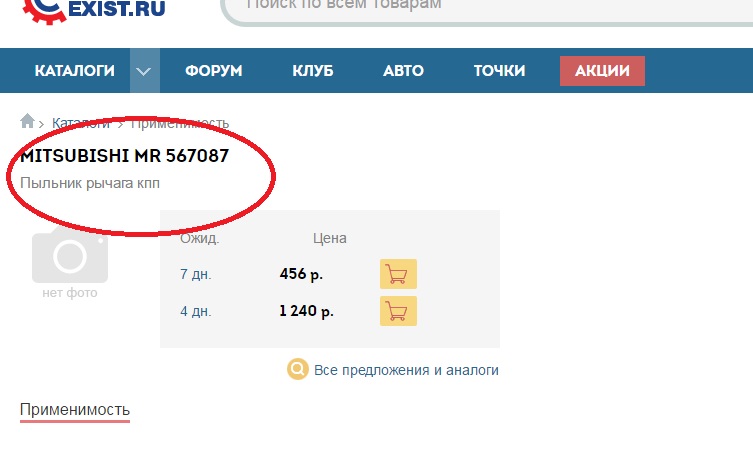Viewport: 753px width, 459px height.
Task: Open the АВТО menu item
Action: click(x=403, y=71)
